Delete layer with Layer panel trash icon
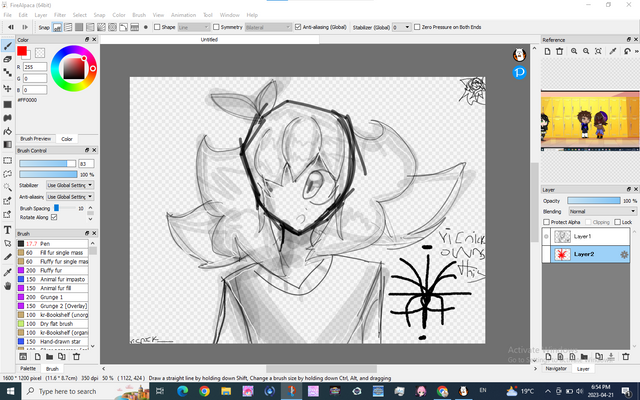 (x=625, y=357)
